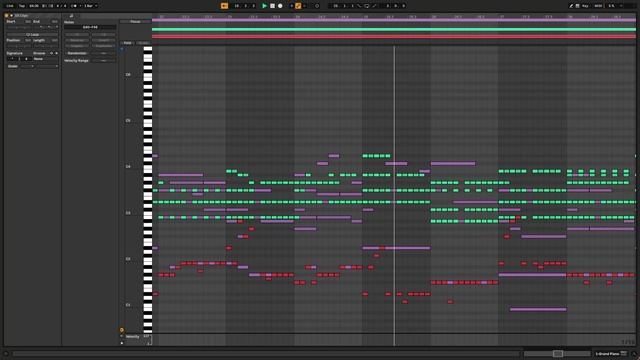This screenshot has height=360, width=640.
Task: Adjust the Velocity Range slider
Action: [x=104, y=60]
